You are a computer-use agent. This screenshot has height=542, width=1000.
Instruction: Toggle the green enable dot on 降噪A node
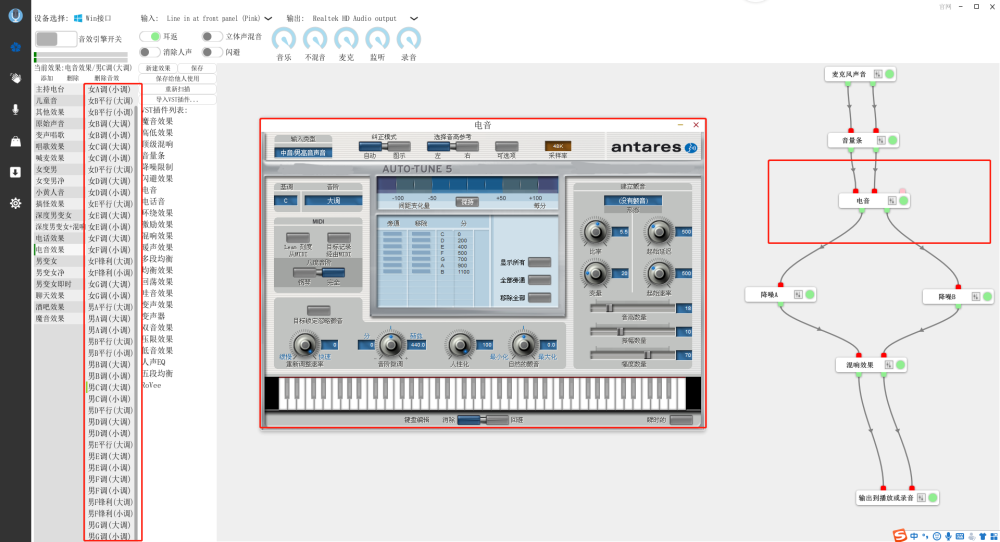coord(809,295)
